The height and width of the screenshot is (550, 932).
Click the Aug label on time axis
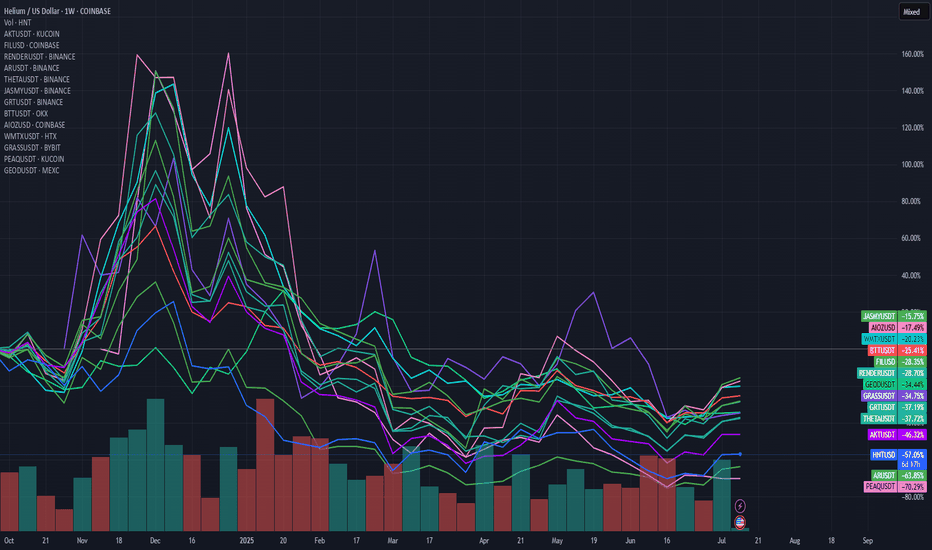click(x=795, y=541)
